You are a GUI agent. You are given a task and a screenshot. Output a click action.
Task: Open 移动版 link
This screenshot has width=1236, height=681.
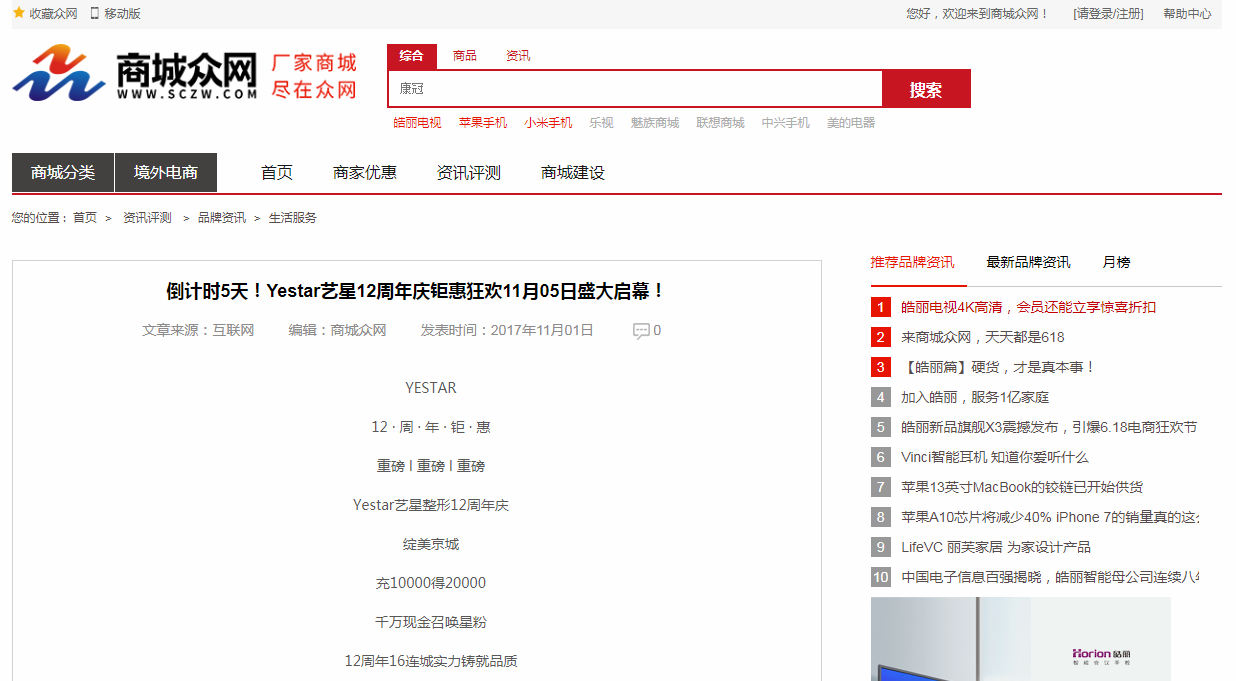[122, 14]
